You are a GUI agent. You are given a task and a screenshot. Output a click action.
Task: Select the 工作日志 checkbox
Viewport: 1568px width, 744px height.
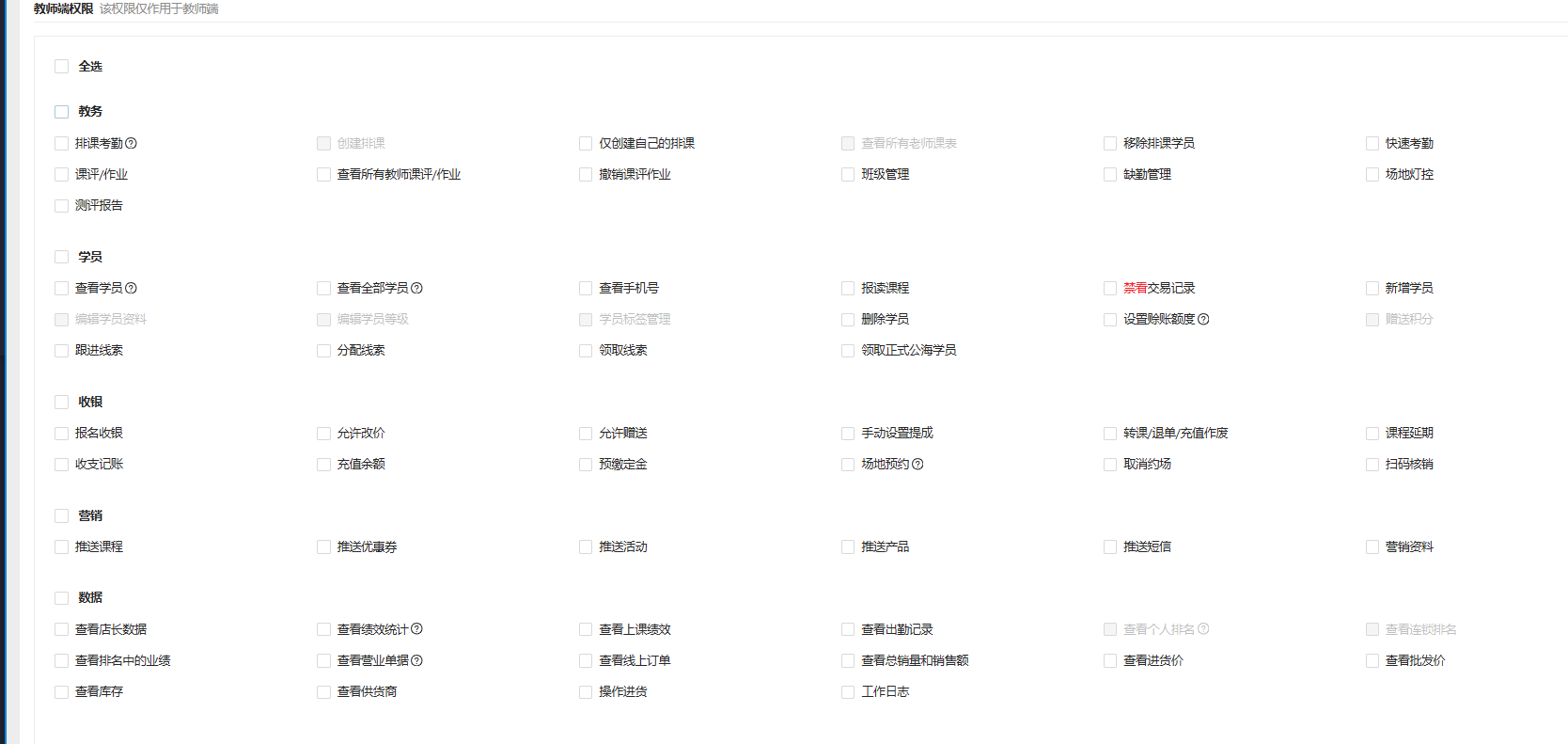[x=848, y=692]
